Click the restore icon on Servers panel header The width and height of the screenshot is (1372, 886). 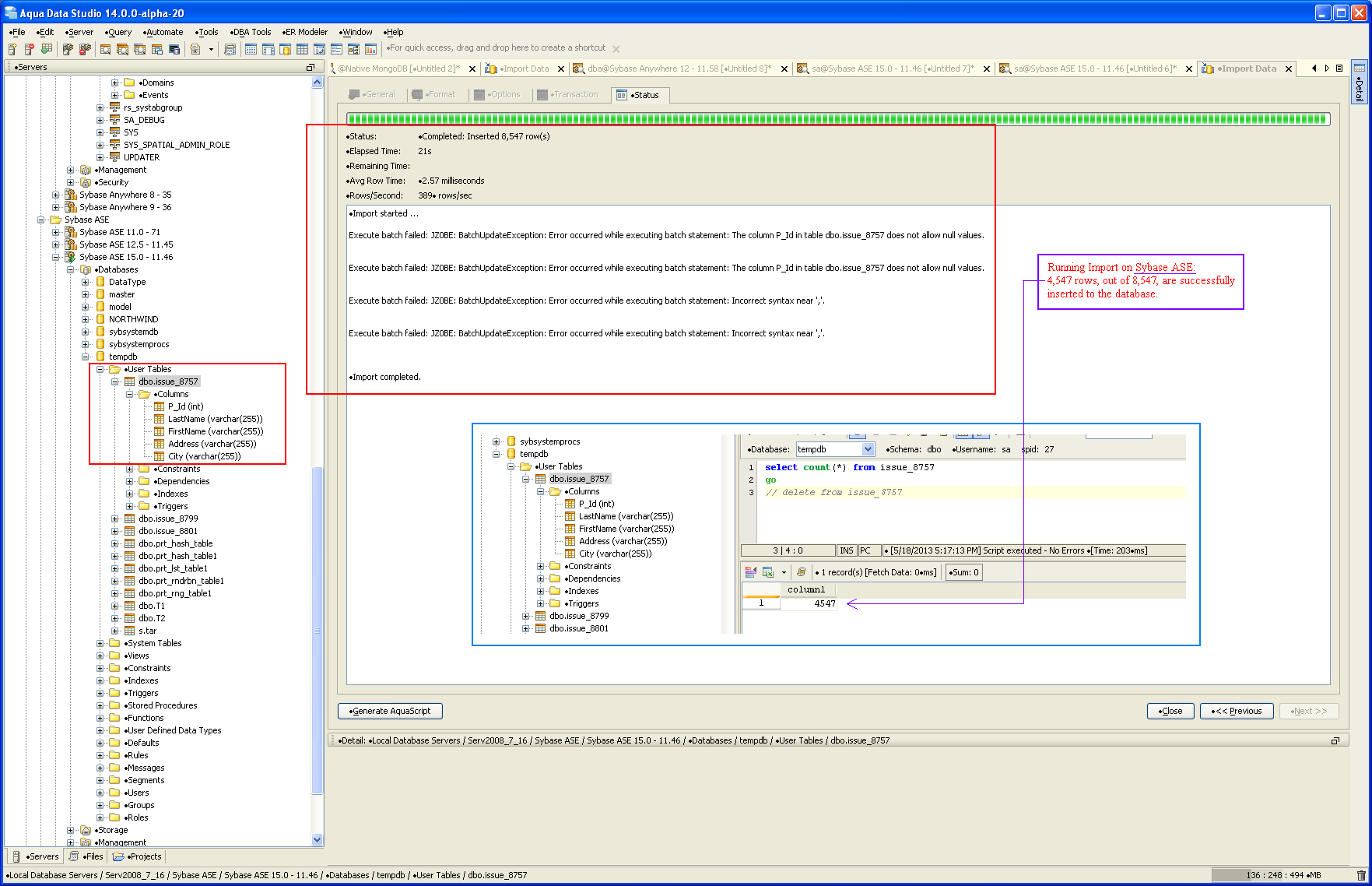311,68
